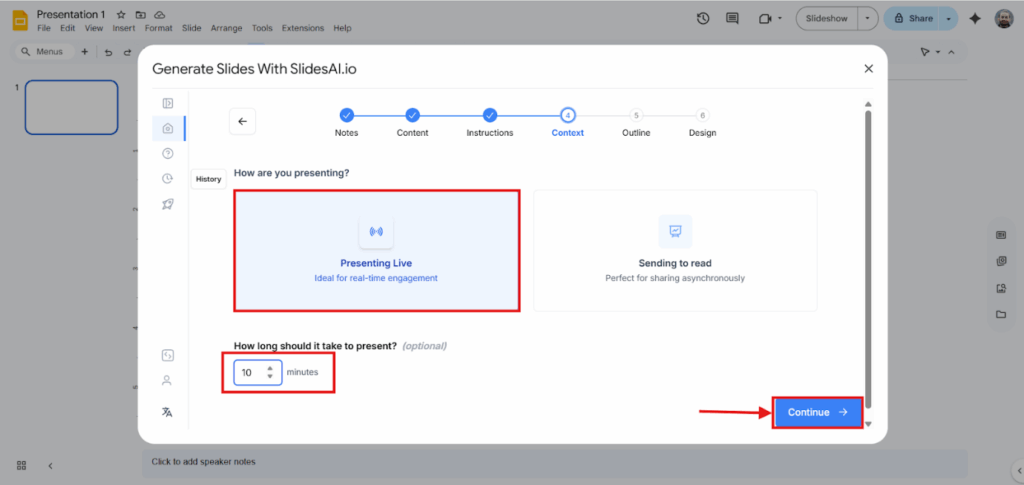This screenshot has width=1024, height=485.
Task: Star the Presentation 1 document
Action: pos(121,15)
